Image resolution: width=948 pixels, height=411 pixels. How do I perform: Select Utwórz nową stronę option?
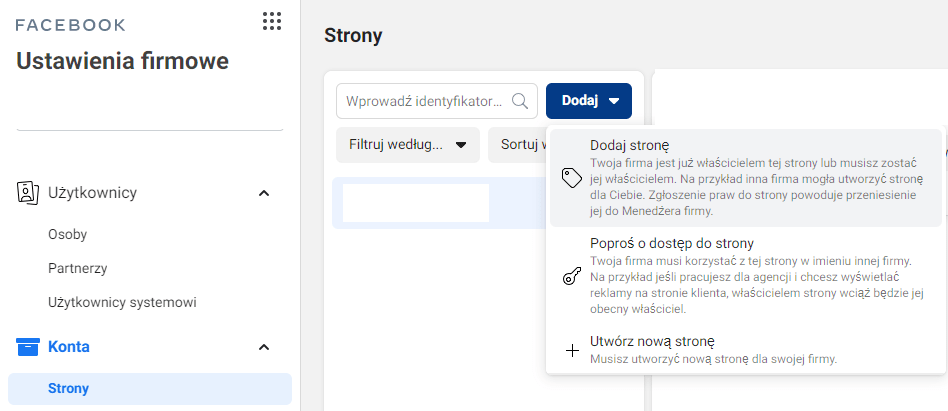coord(652,341)
